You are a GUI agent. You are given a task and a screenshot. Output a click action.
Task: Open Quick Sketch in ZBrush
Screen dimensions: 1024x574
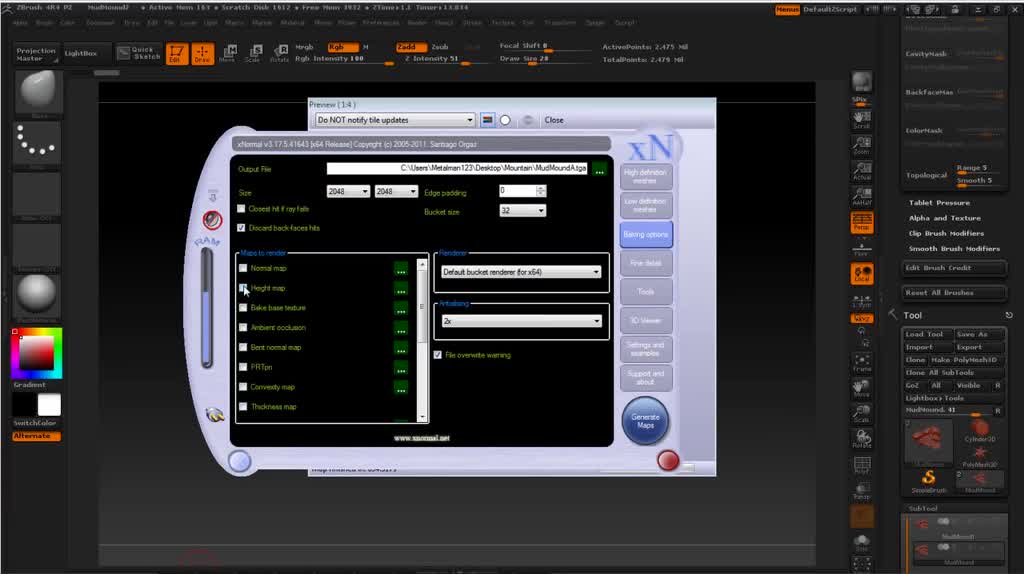coord(138,53)
